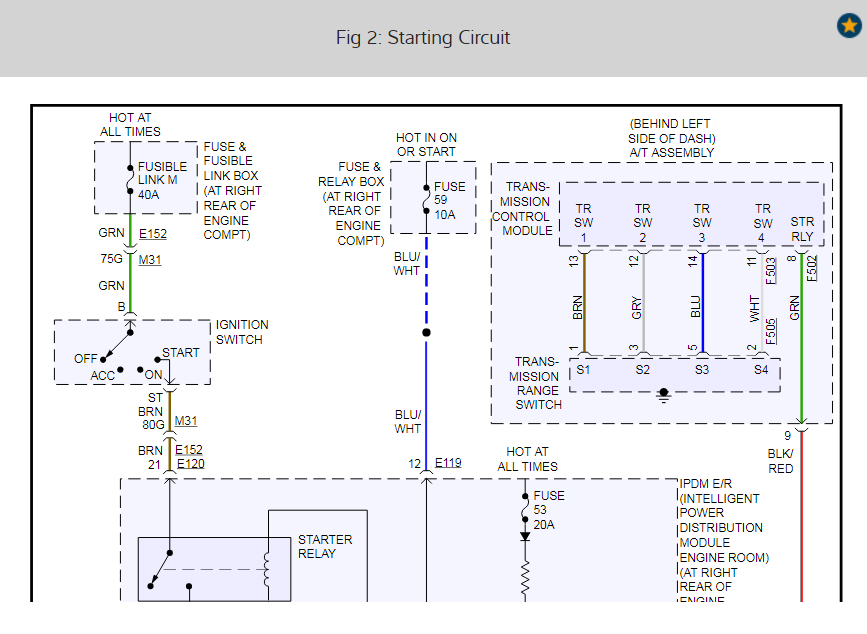Click the M31 link beside 80G
The width and height of the screenshot is (867, 634).
tap(186, 421)
